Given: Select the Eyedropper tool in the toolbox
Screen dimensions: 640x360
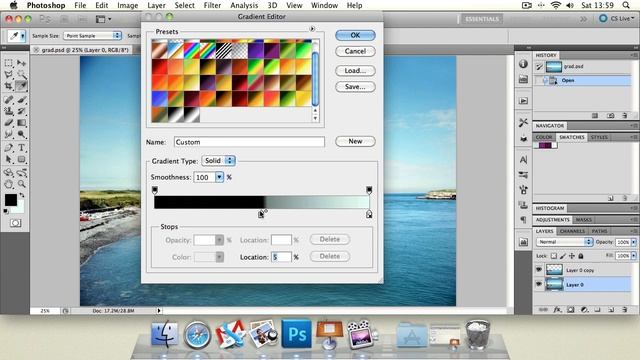Looking at the screenshot, I should [21, 86].
